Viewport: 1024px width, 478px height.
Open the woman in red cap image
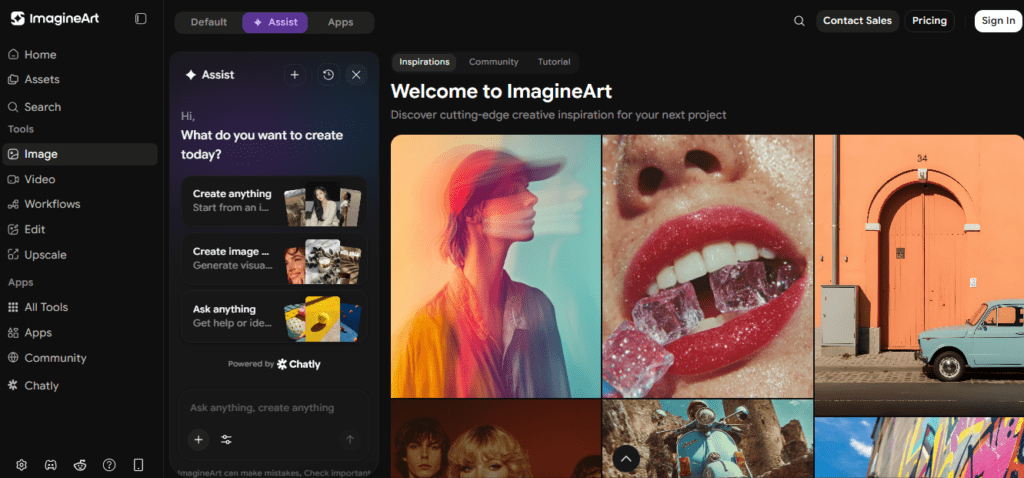point(496,266)
